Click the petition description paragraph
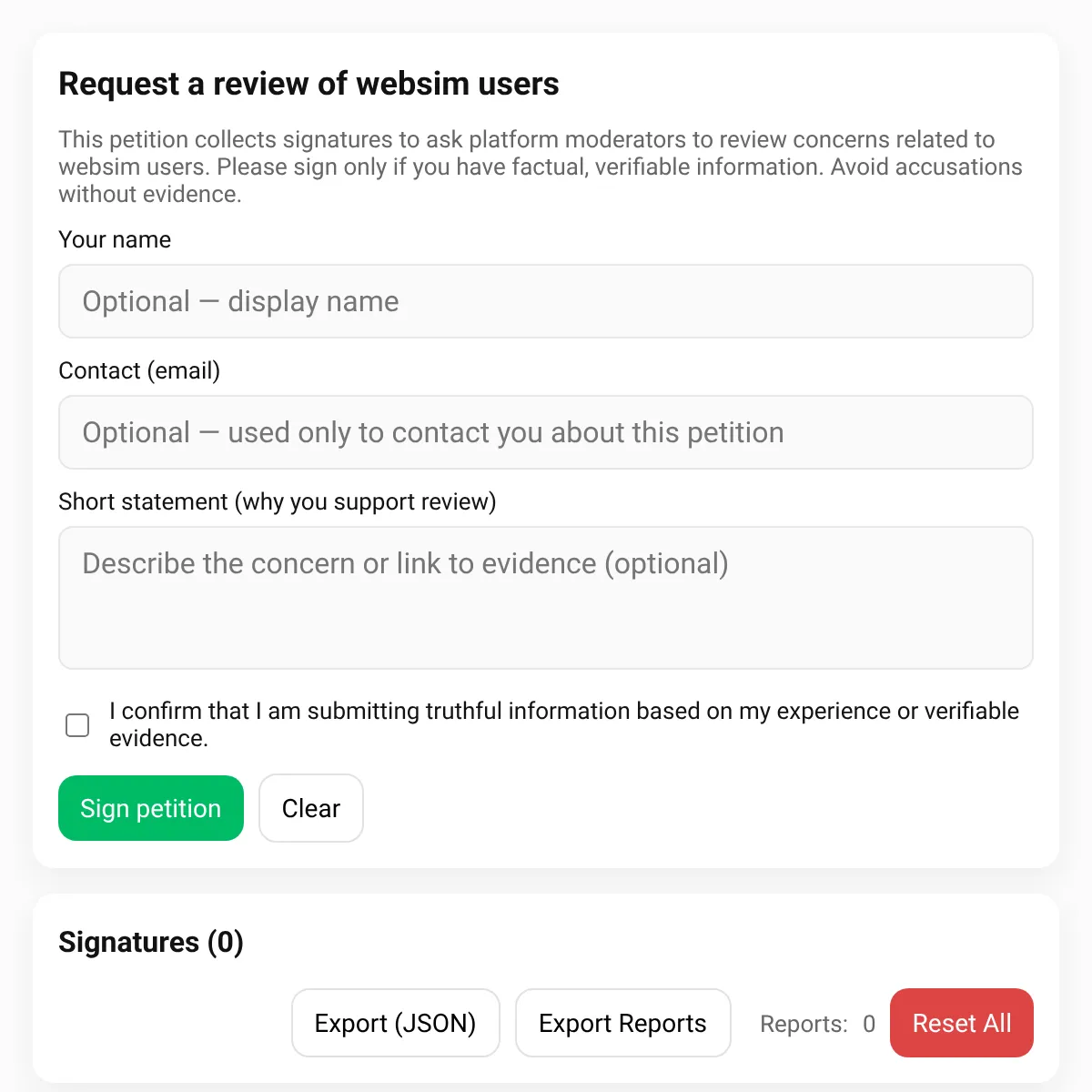 pos(541,167)
